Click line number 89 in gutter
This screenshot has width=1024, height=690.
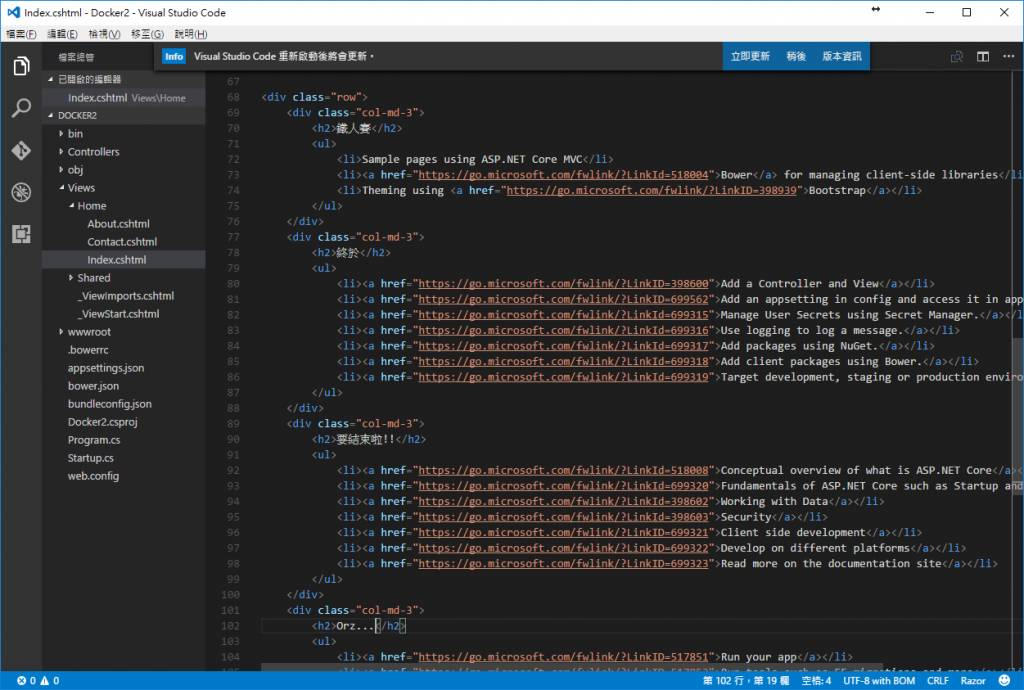pos(233,424)
